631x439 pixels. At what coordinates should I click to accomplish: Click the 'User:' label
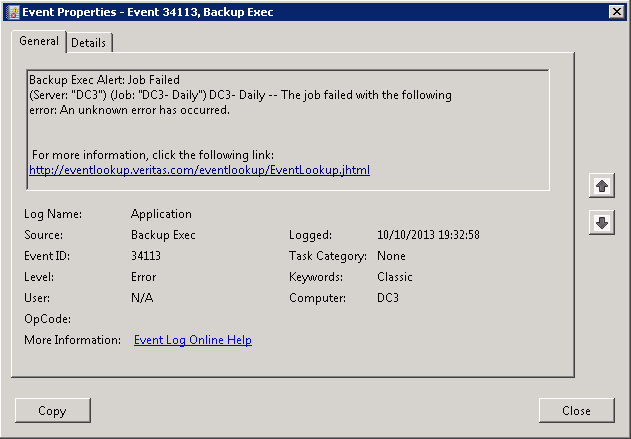point(37,298)
